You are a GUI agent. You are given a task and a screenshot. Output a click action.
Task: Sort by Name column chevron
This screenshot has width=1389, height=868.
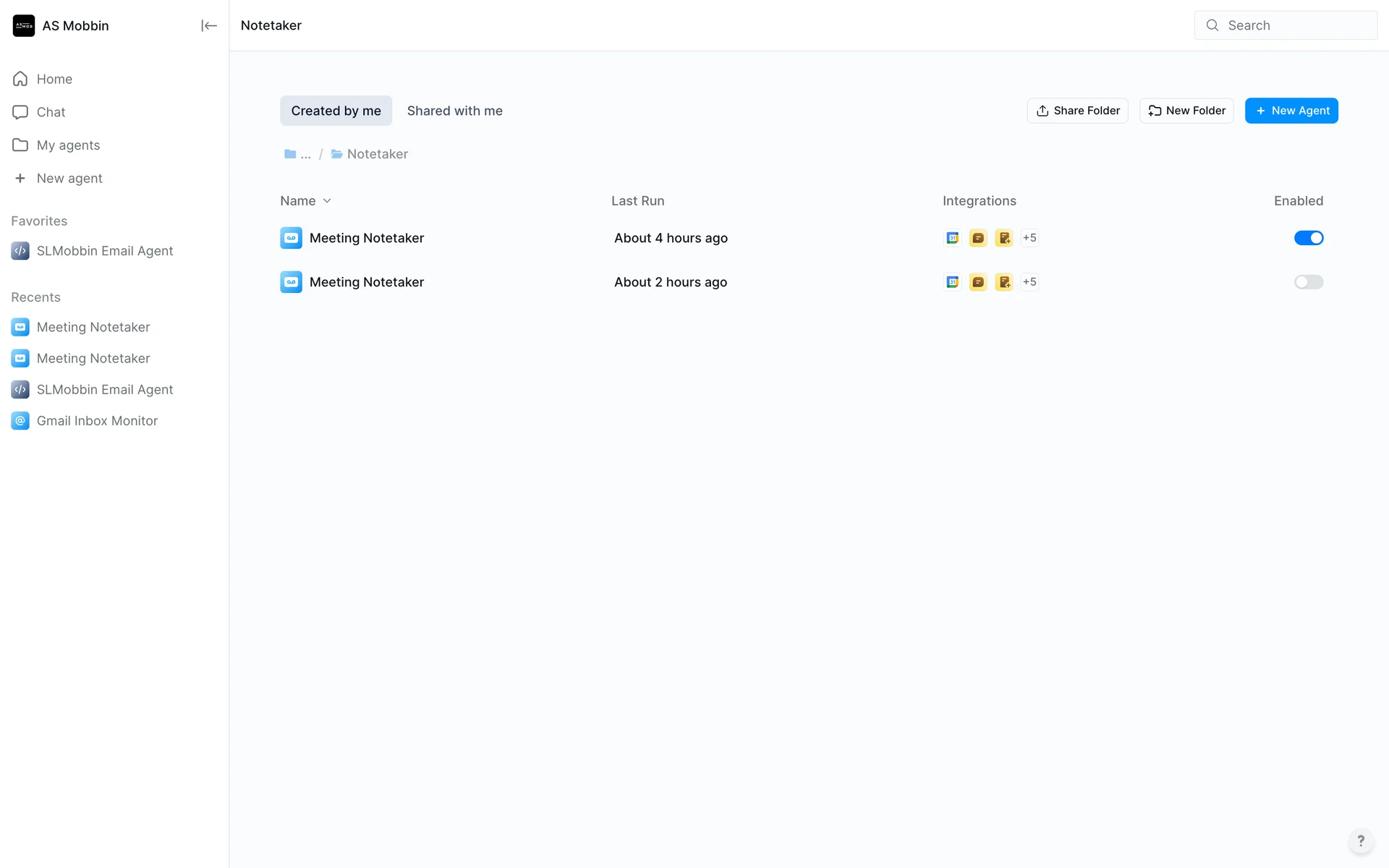327,201
